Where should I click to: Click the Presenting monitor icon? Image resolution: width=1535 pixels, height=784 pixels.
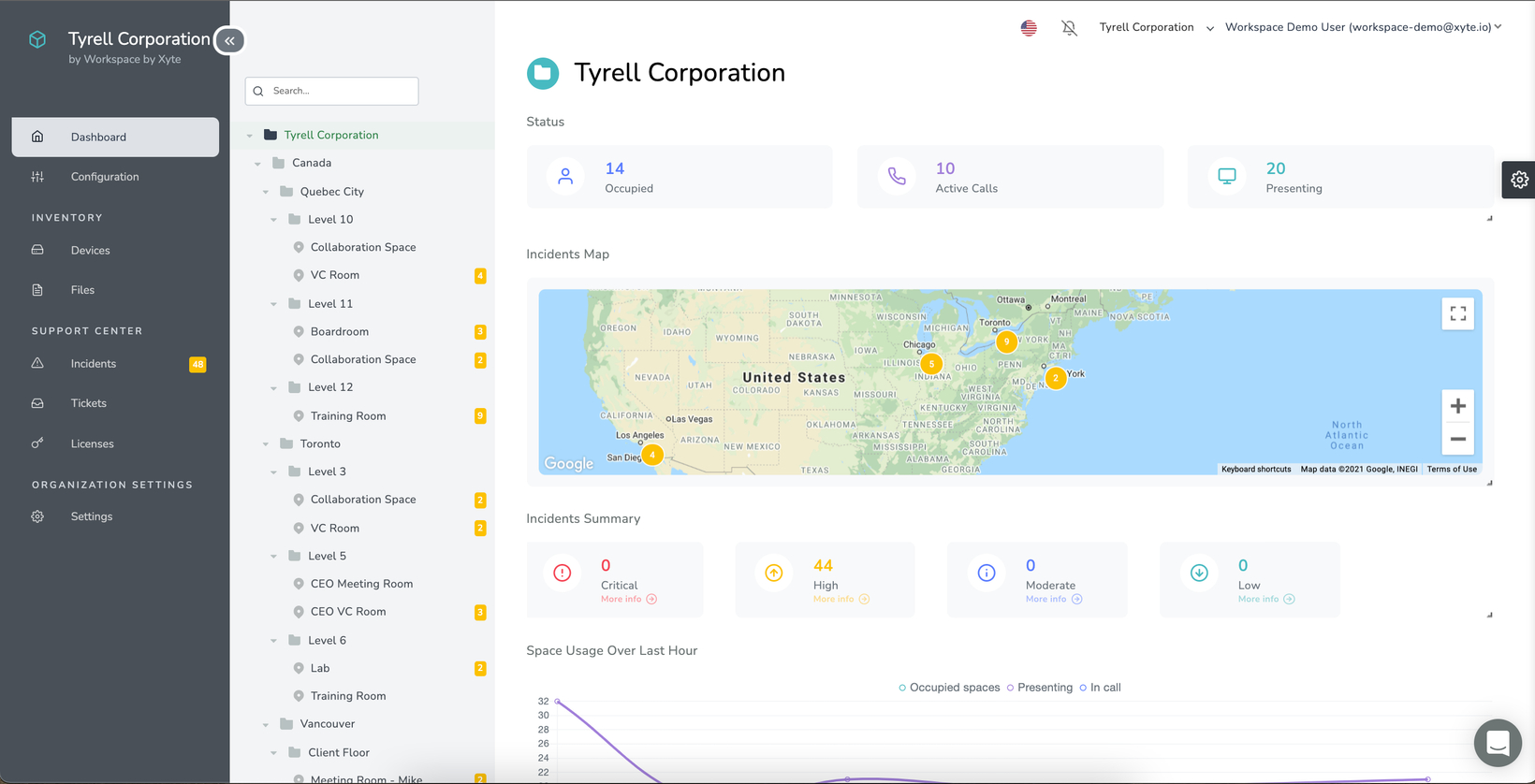(1227, 176)
